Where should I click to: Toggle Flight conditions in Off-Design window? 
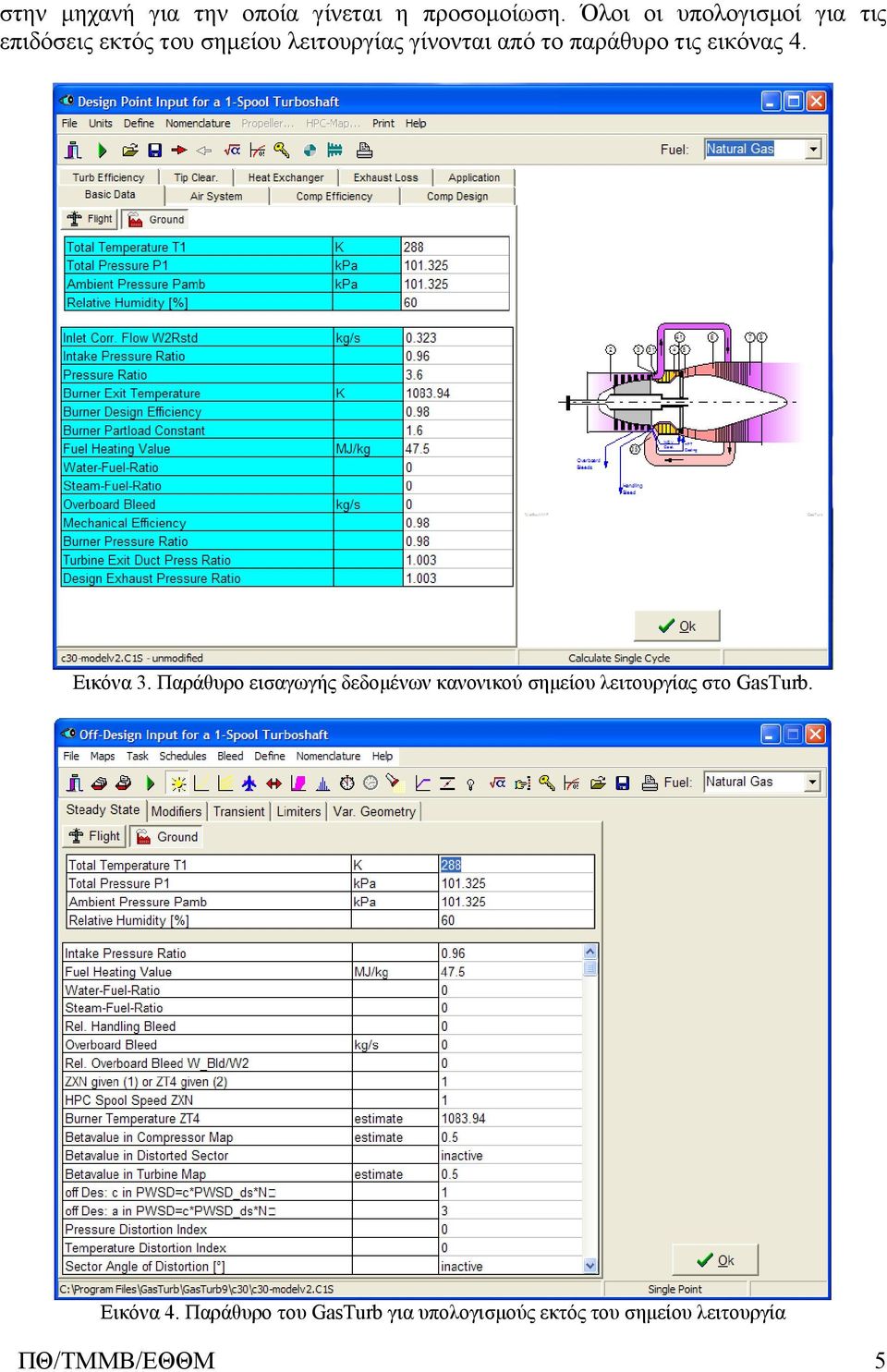click(93, 836)
